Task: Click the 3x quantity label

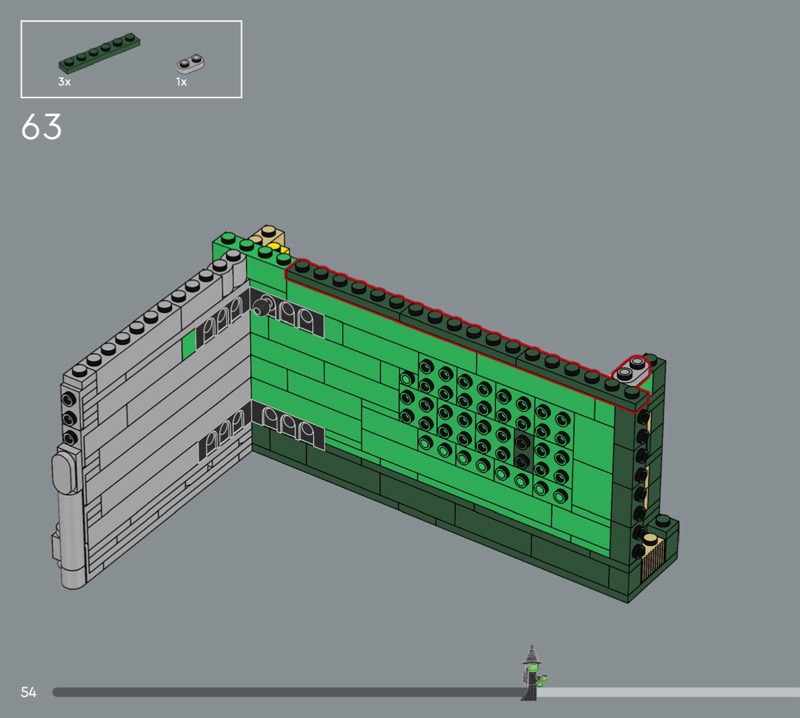Action: coord(64,82)
